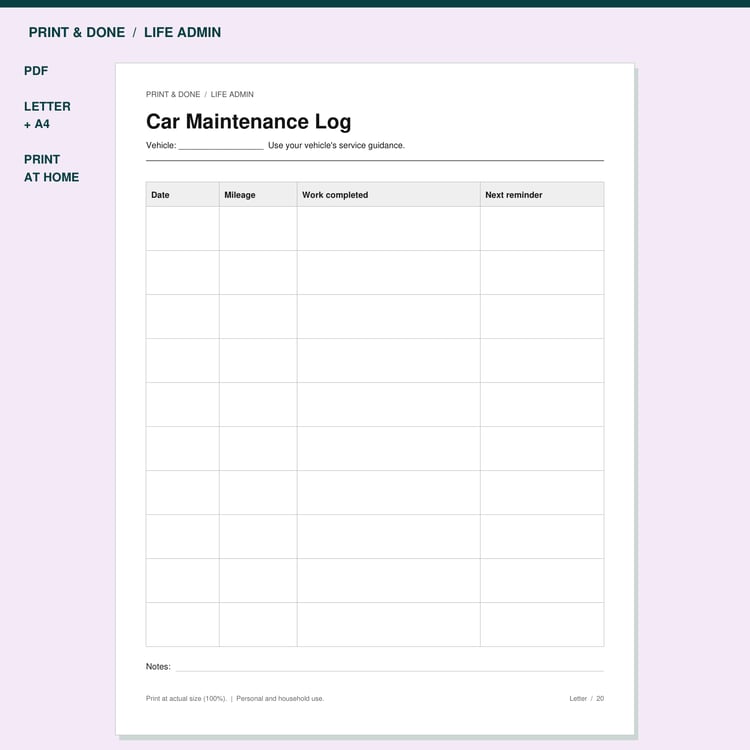Click the blank Notes writing line
The width and height of the screenshot is (750, 750).
point(390,670)
